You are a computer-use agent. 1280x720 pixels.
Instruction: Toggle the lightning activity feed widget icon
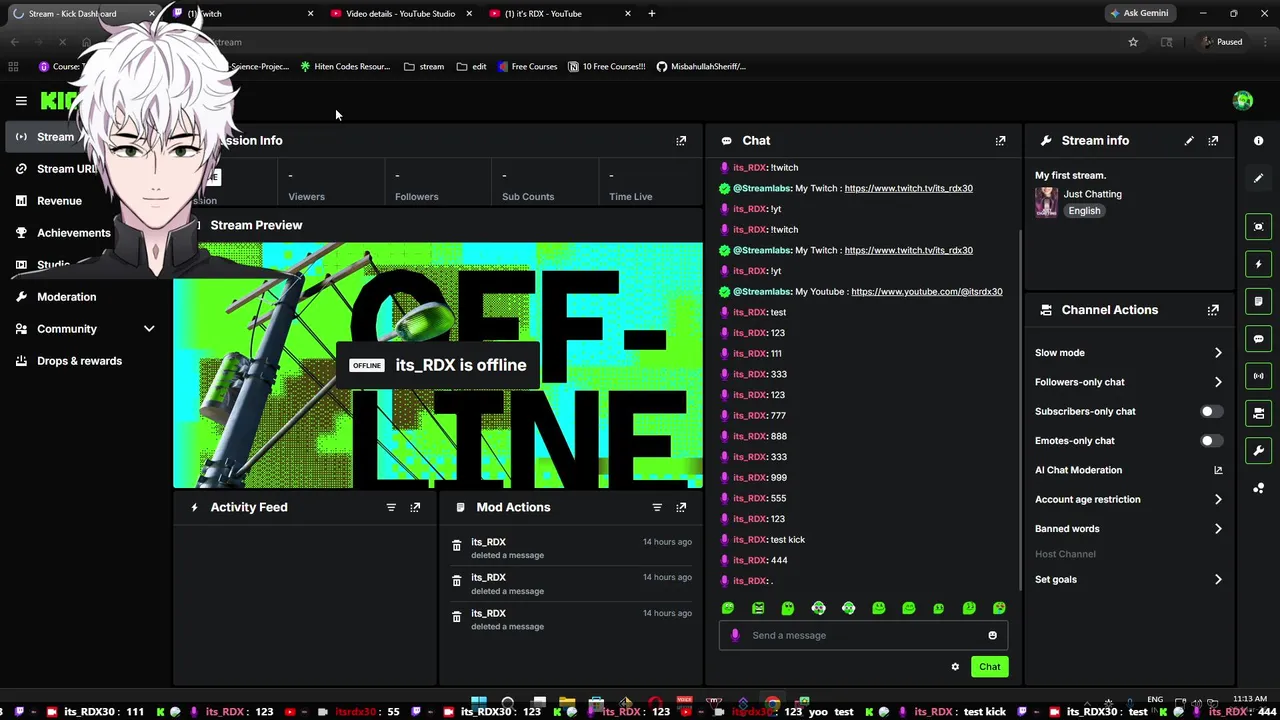coord(1258,264)
